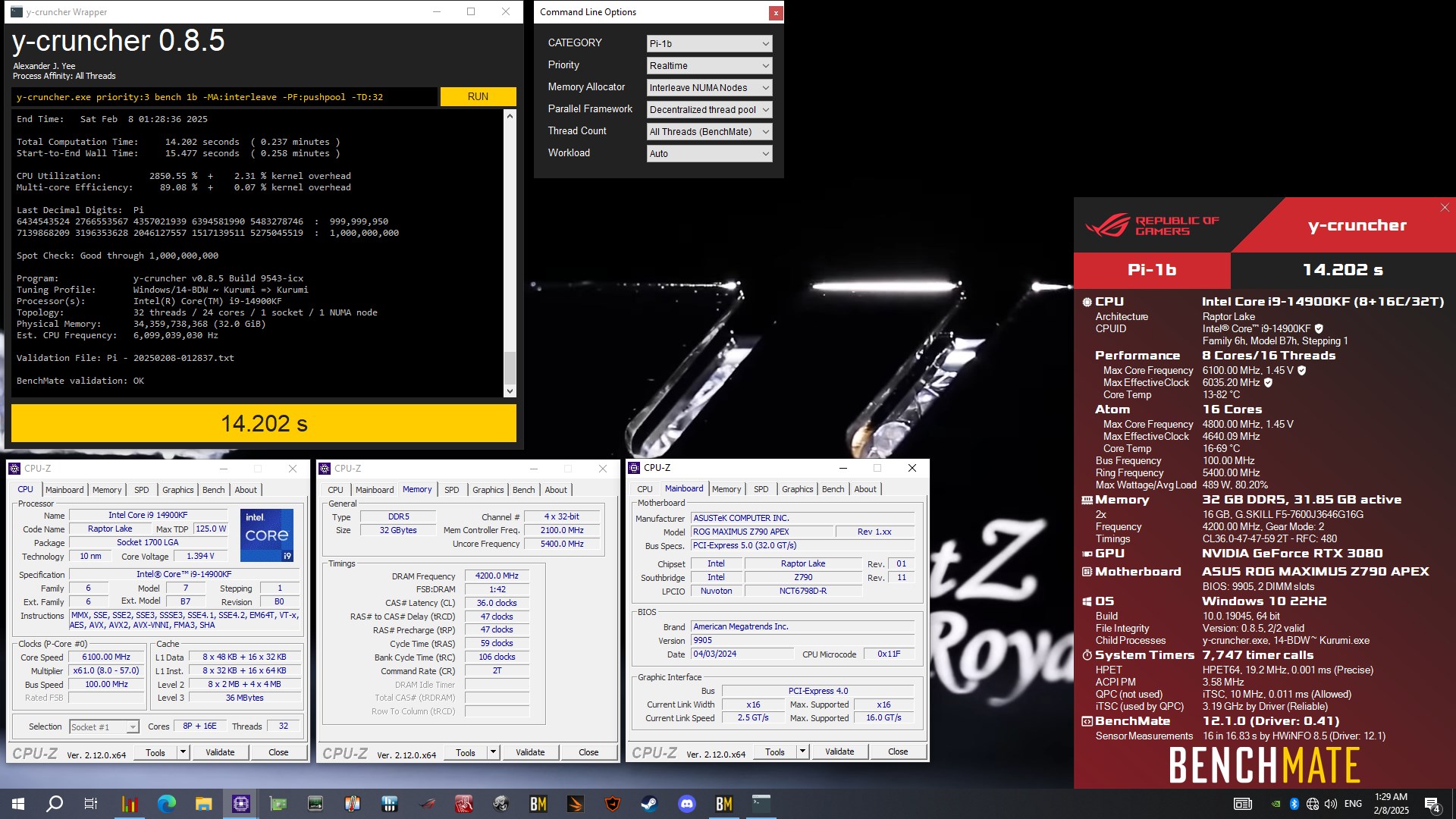Open News and interests tray icon

coord(1242,804)
